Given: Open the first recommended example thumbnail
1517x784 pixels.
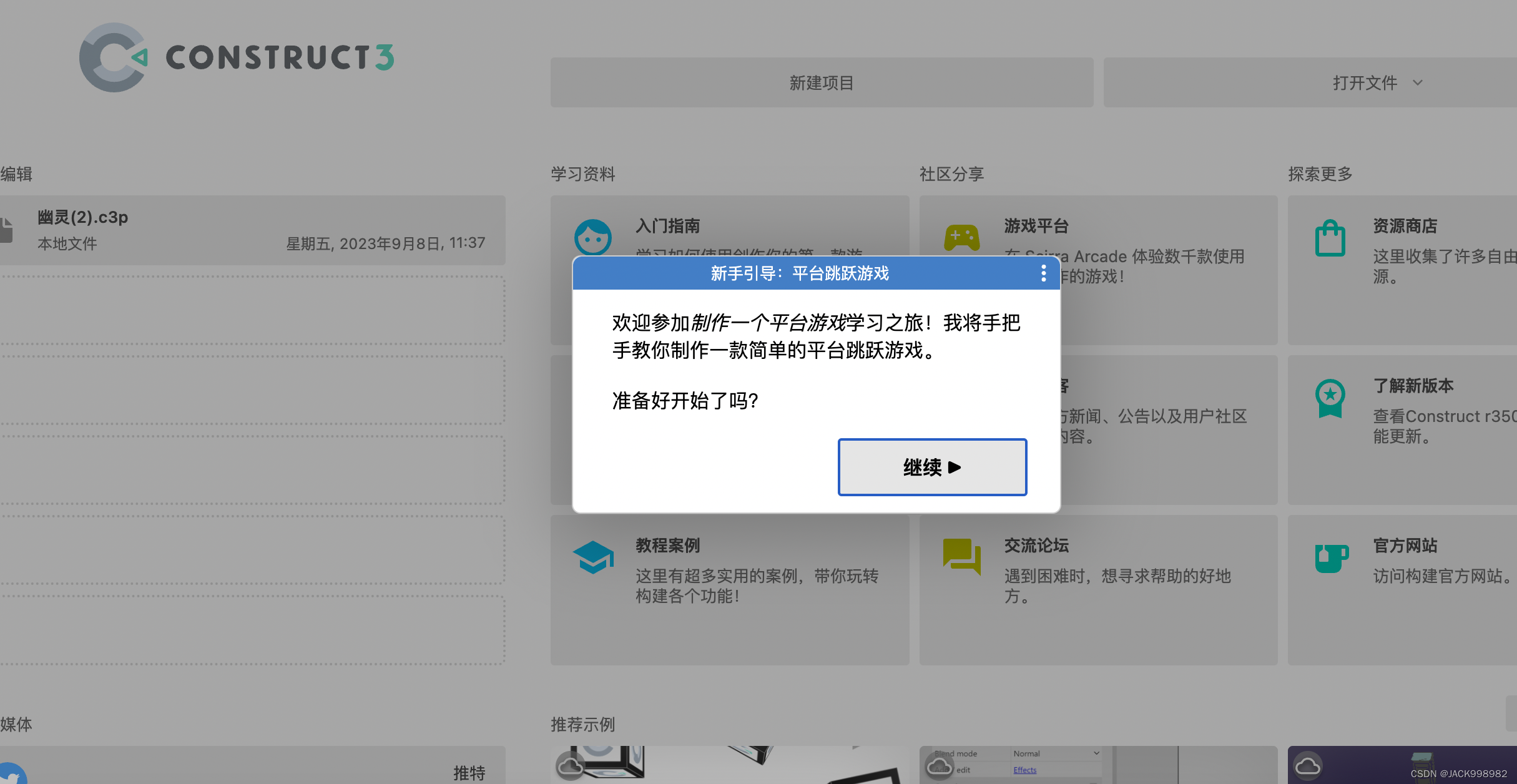Looking at the screenshot, I should coord(729,765).
